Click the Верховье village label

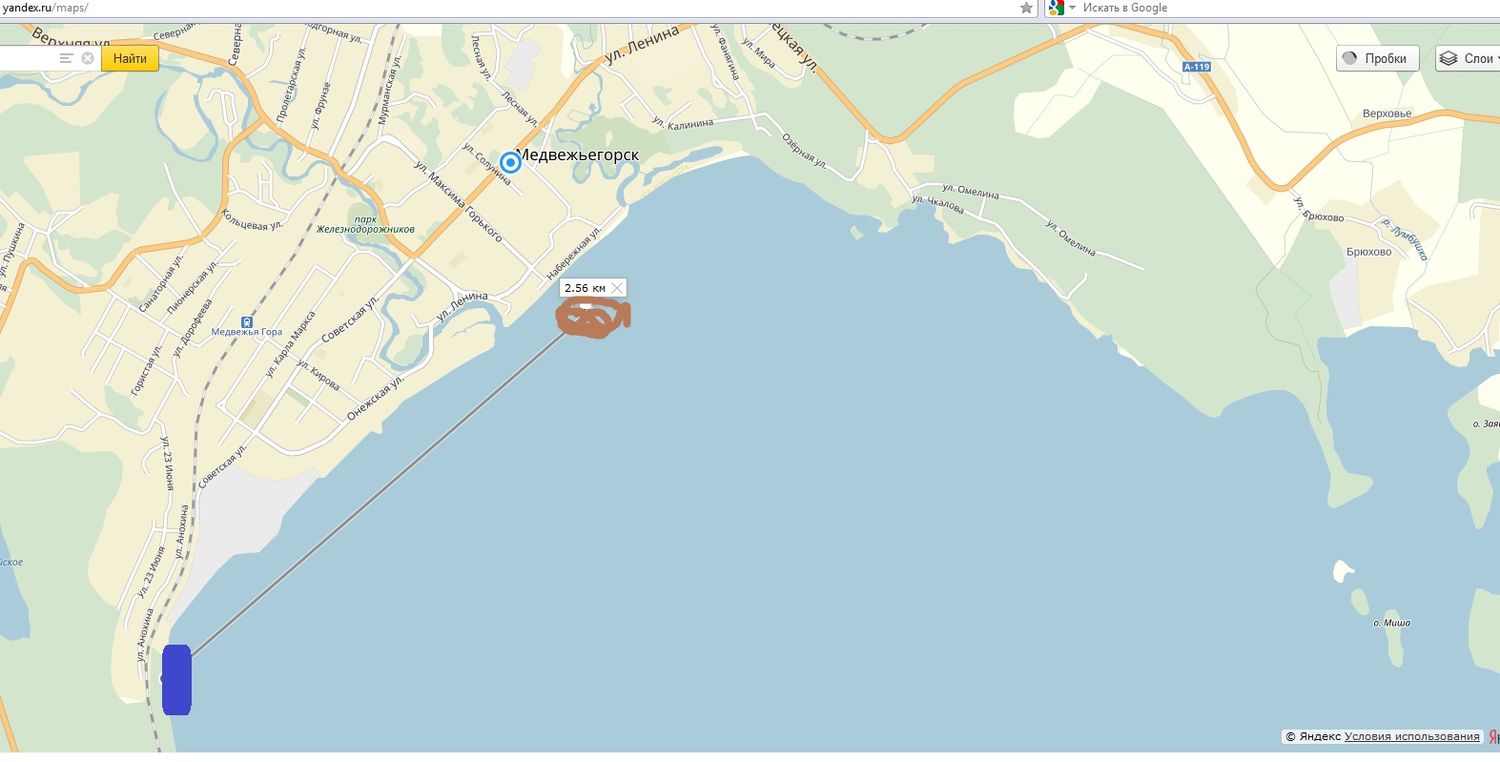coord(1387,113)
